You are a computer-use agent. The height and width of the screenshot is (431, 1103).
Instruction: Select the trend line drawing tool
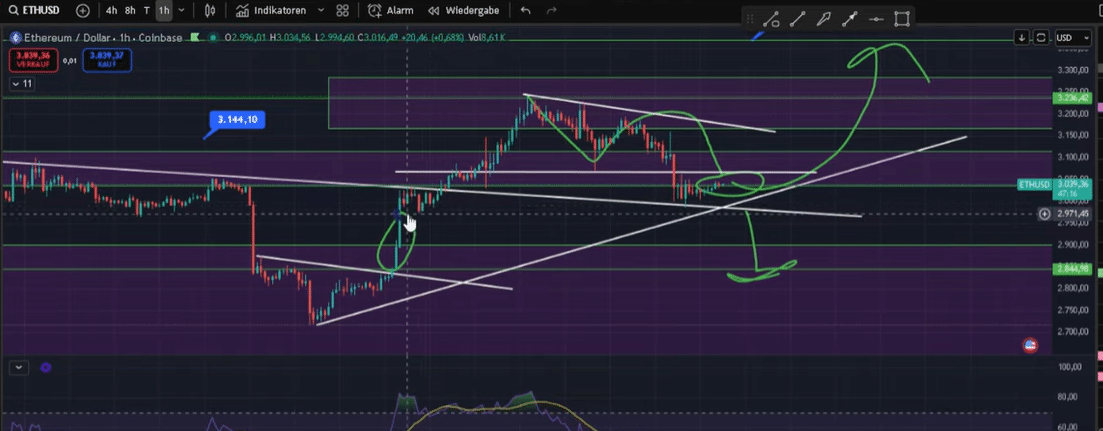[x=798, y=19]
